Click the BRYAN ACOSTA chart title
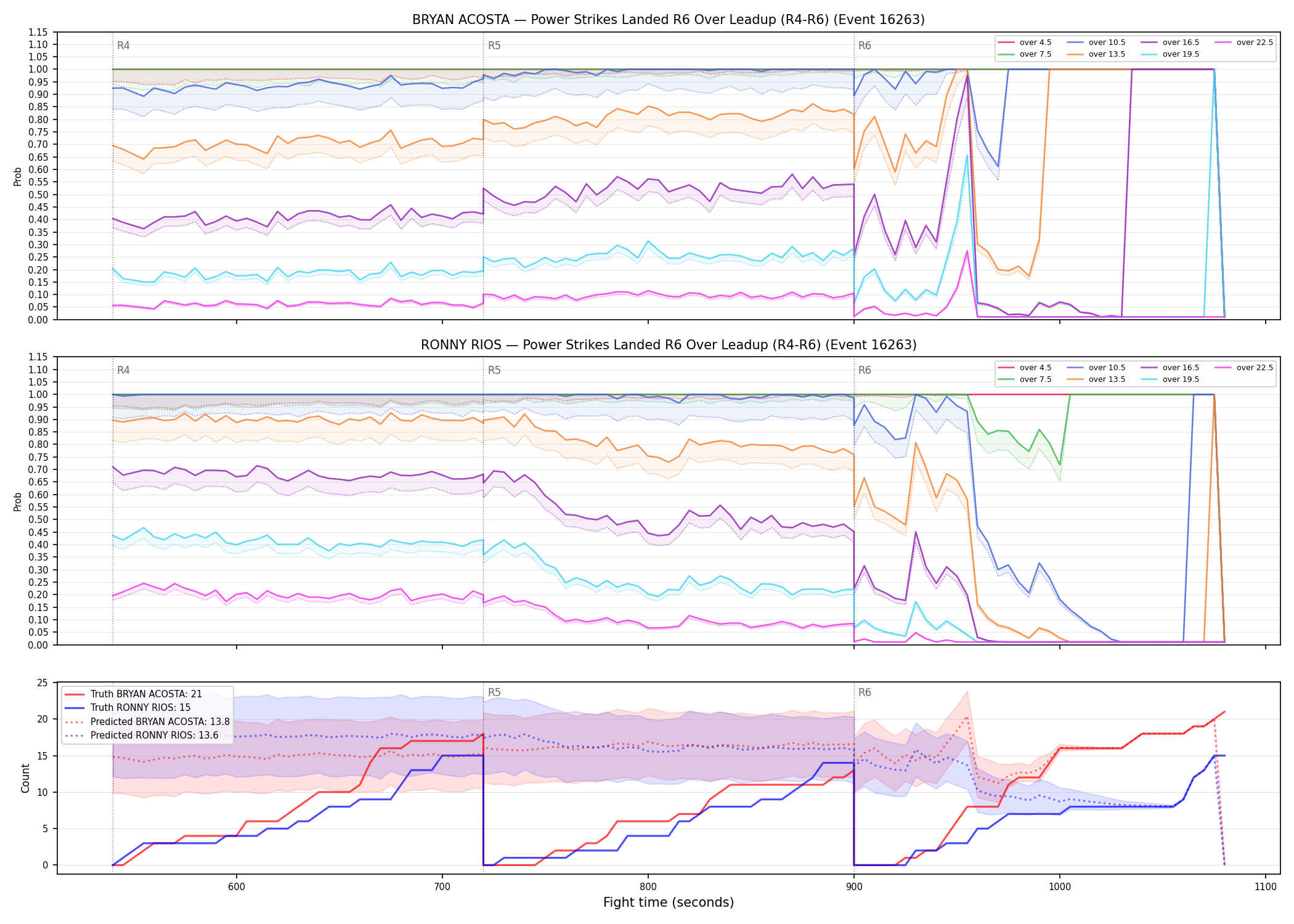The image size is (1294, 924). [669, 20]
